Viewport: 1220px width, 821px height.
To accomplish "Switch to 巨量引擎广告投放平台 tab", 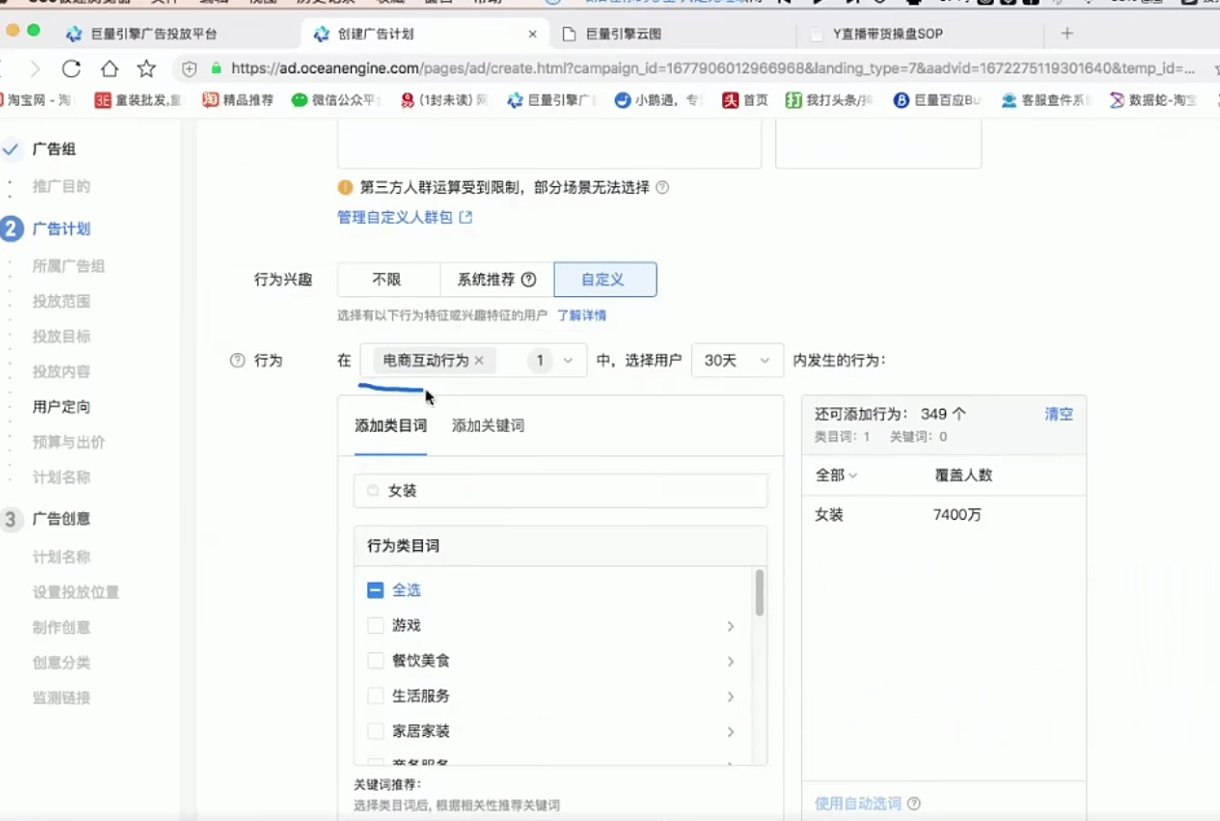I will pyautogui.click(x=154, y=34).
